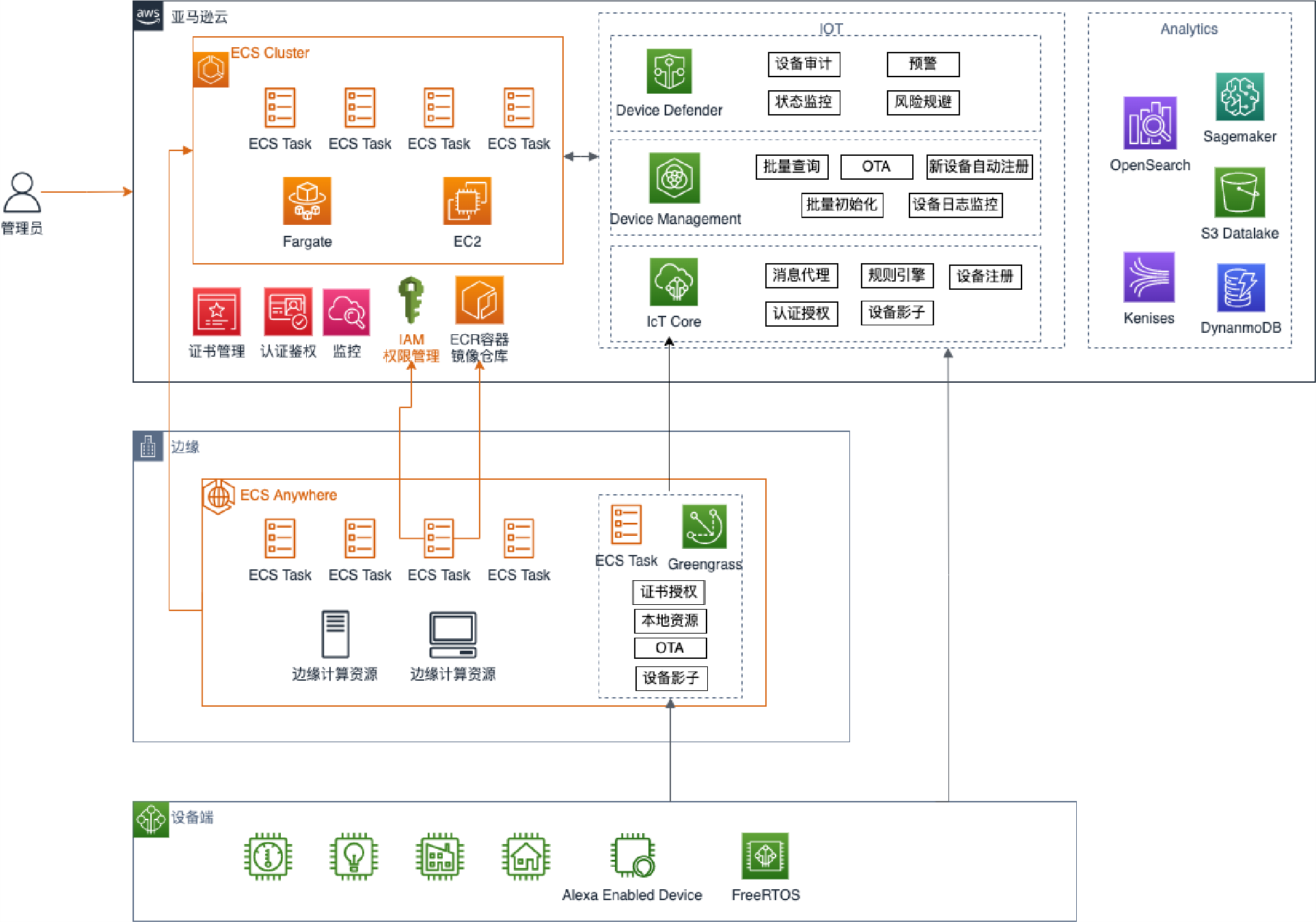Click the Kenises stream icon
Image resolution: width=1316 pixels, height=922 pixels.
coord(1149,277)
